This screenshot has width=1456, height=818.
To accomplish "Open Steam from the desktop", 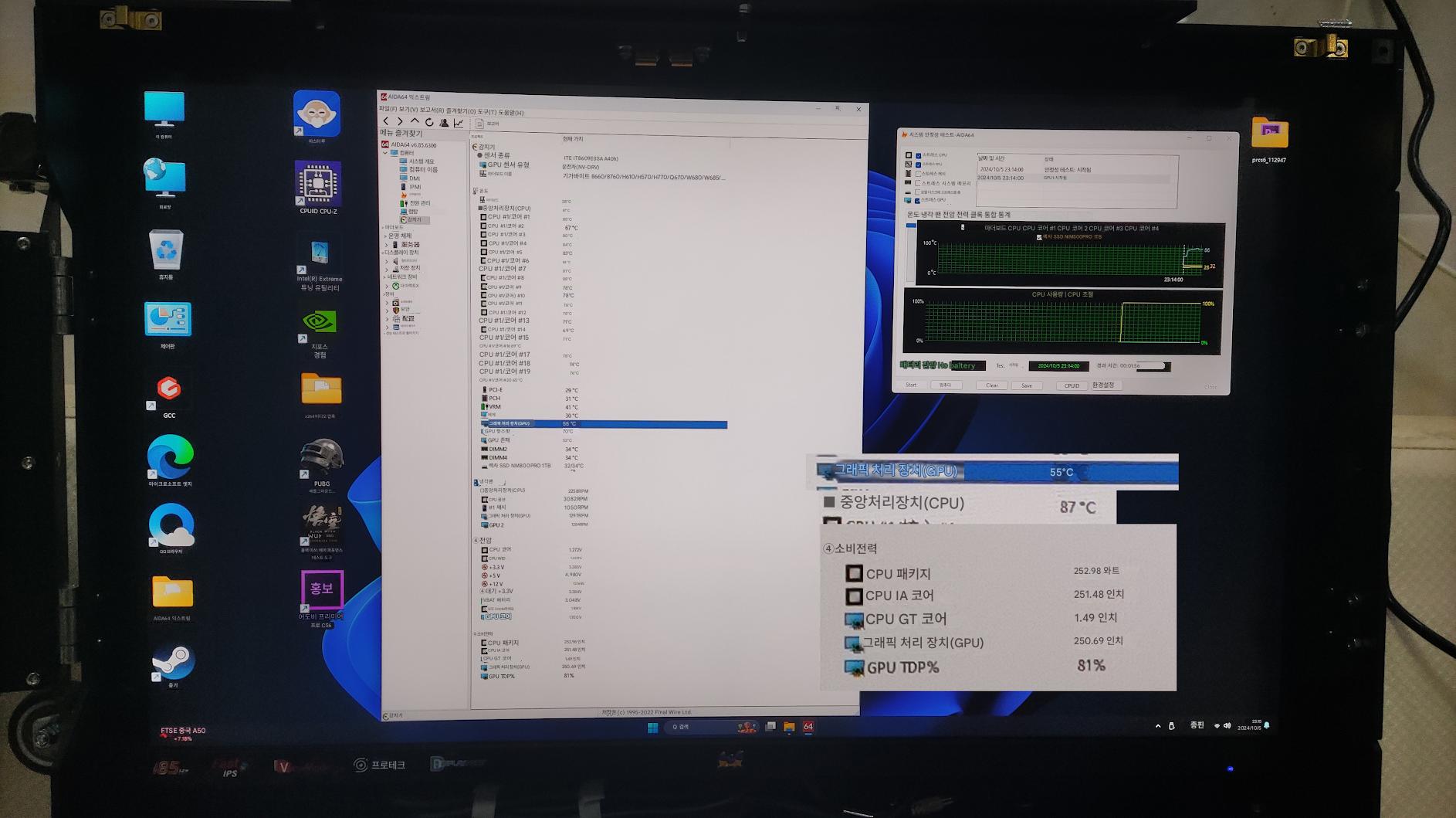I will pyautogui.click(x=172, y=663).
